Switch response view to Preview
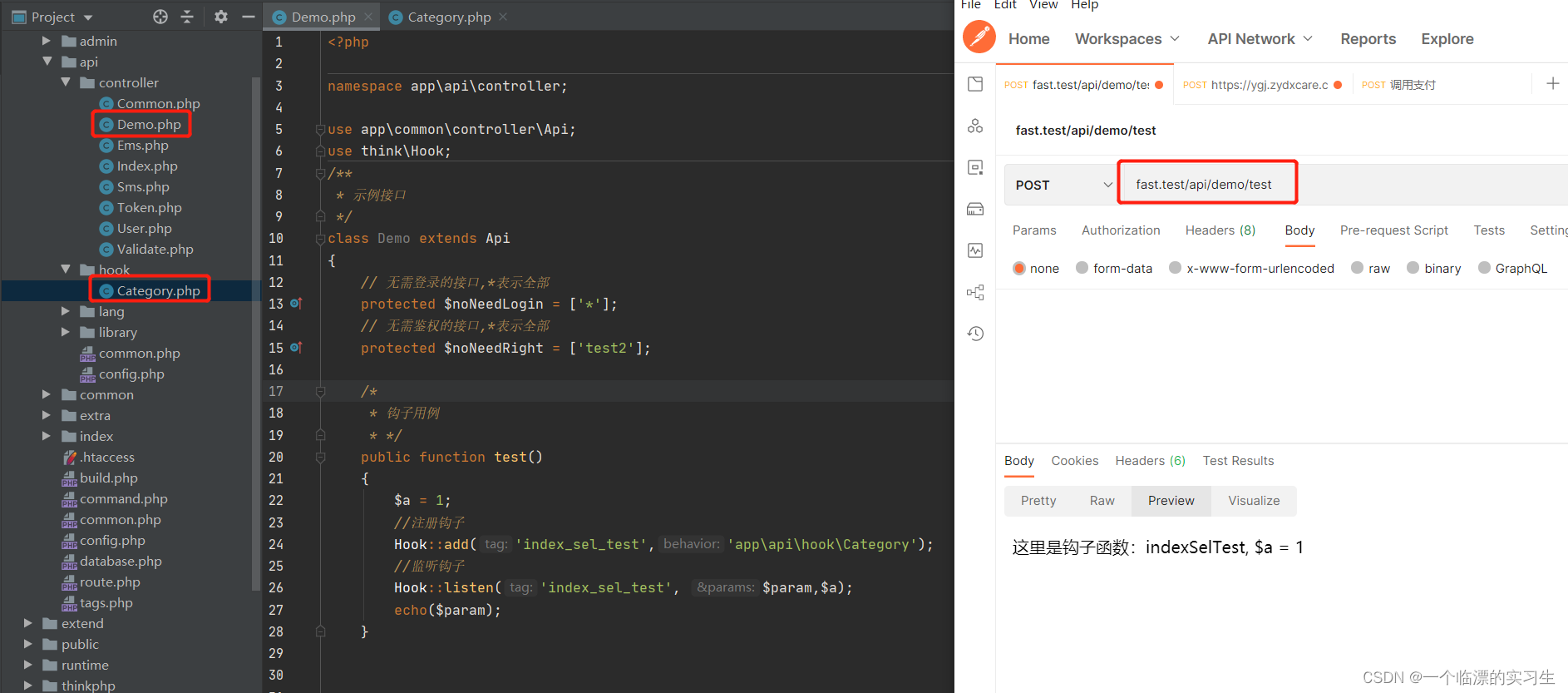Screen dimensions: 1568x693 1171,501
